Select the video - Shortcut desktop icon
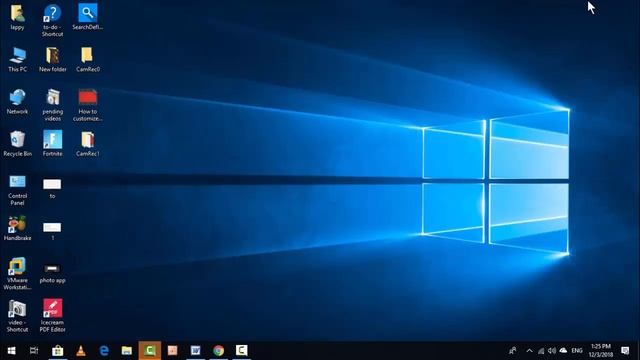The height and width of the screenshot is (360, 640). coord(17,316)
